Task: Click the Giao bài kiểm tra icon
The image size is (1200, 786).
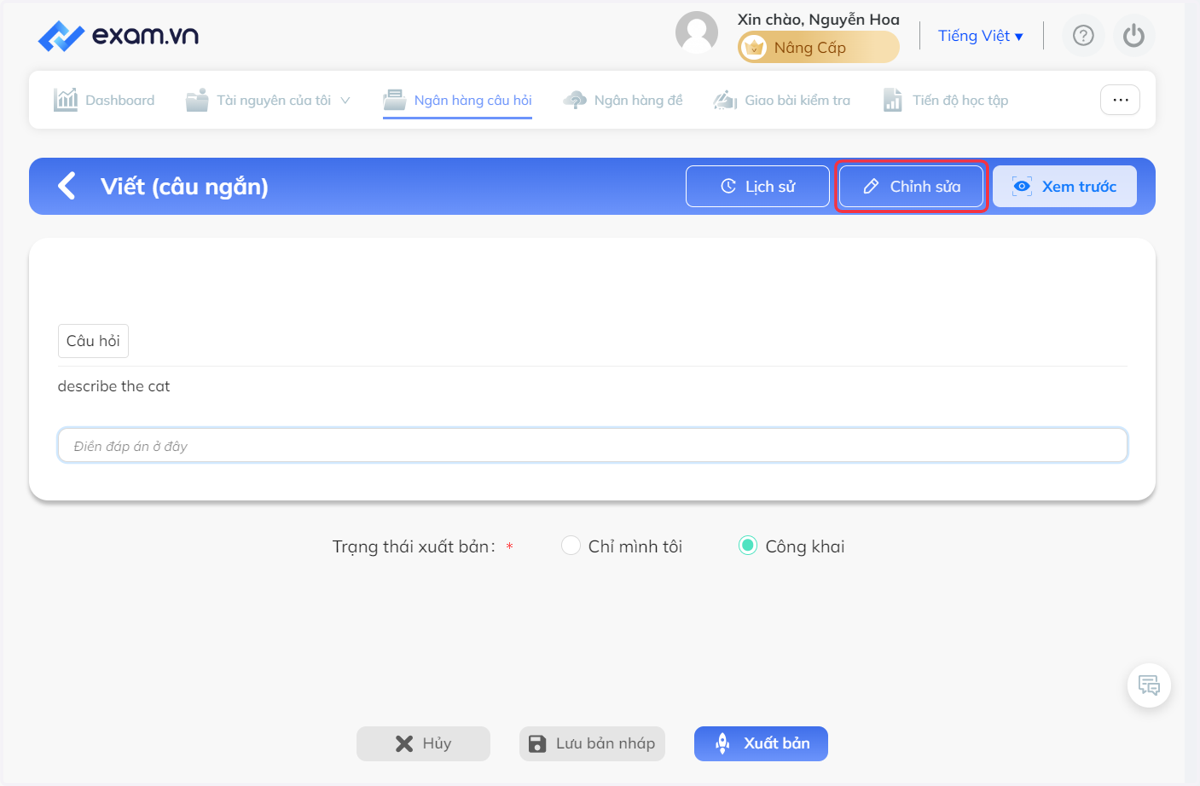Action: [x=725, y=100]
